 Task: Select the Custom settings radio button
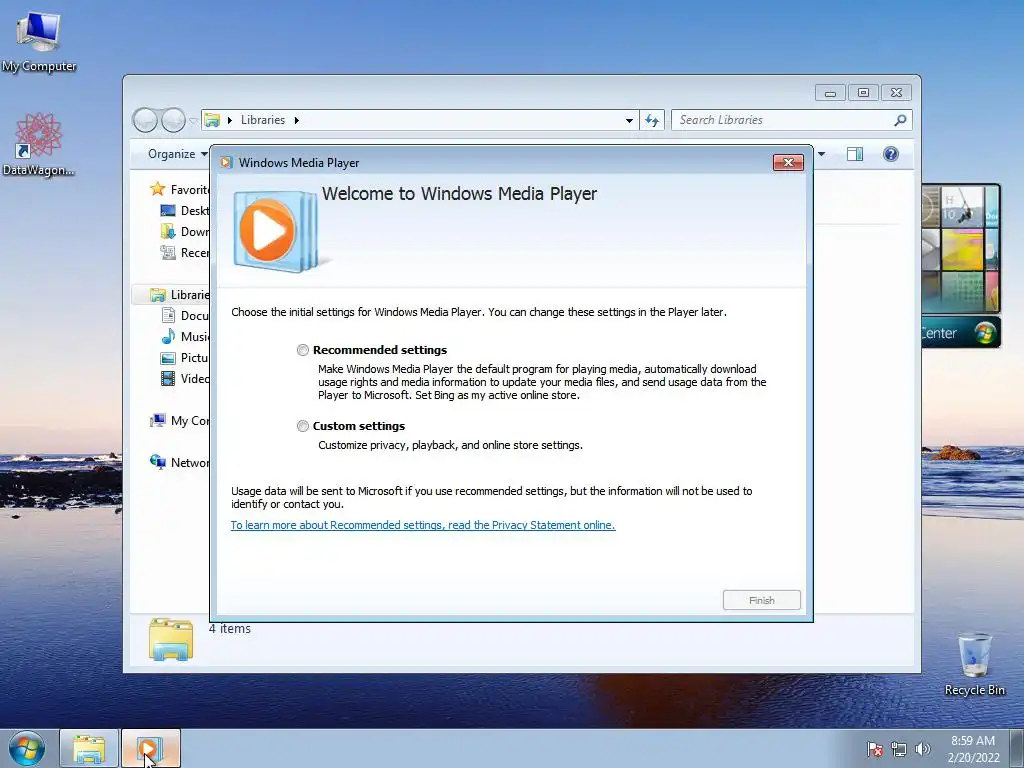(x=302, y=426)
